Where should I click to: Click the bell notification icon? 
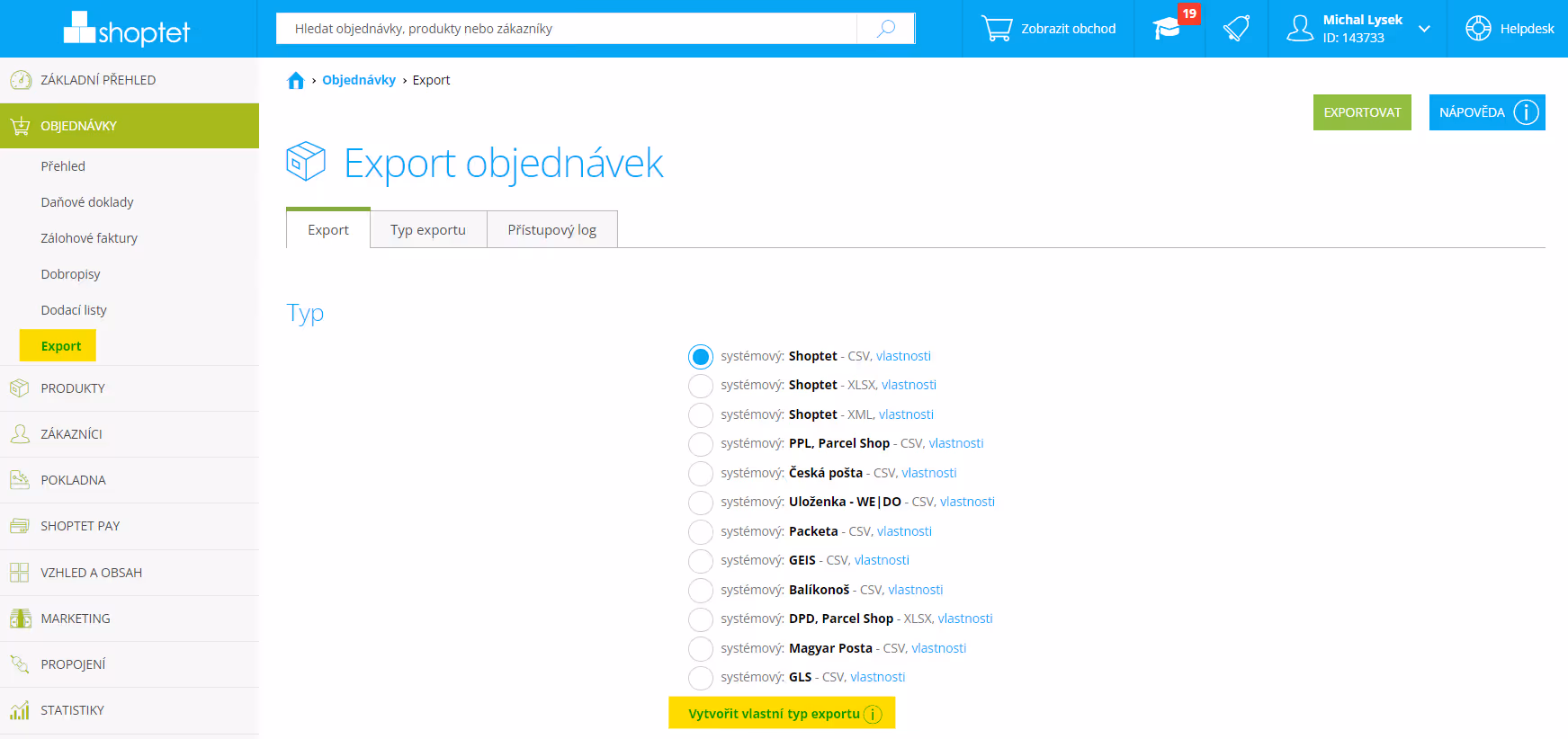click(x=1236, y=29)
